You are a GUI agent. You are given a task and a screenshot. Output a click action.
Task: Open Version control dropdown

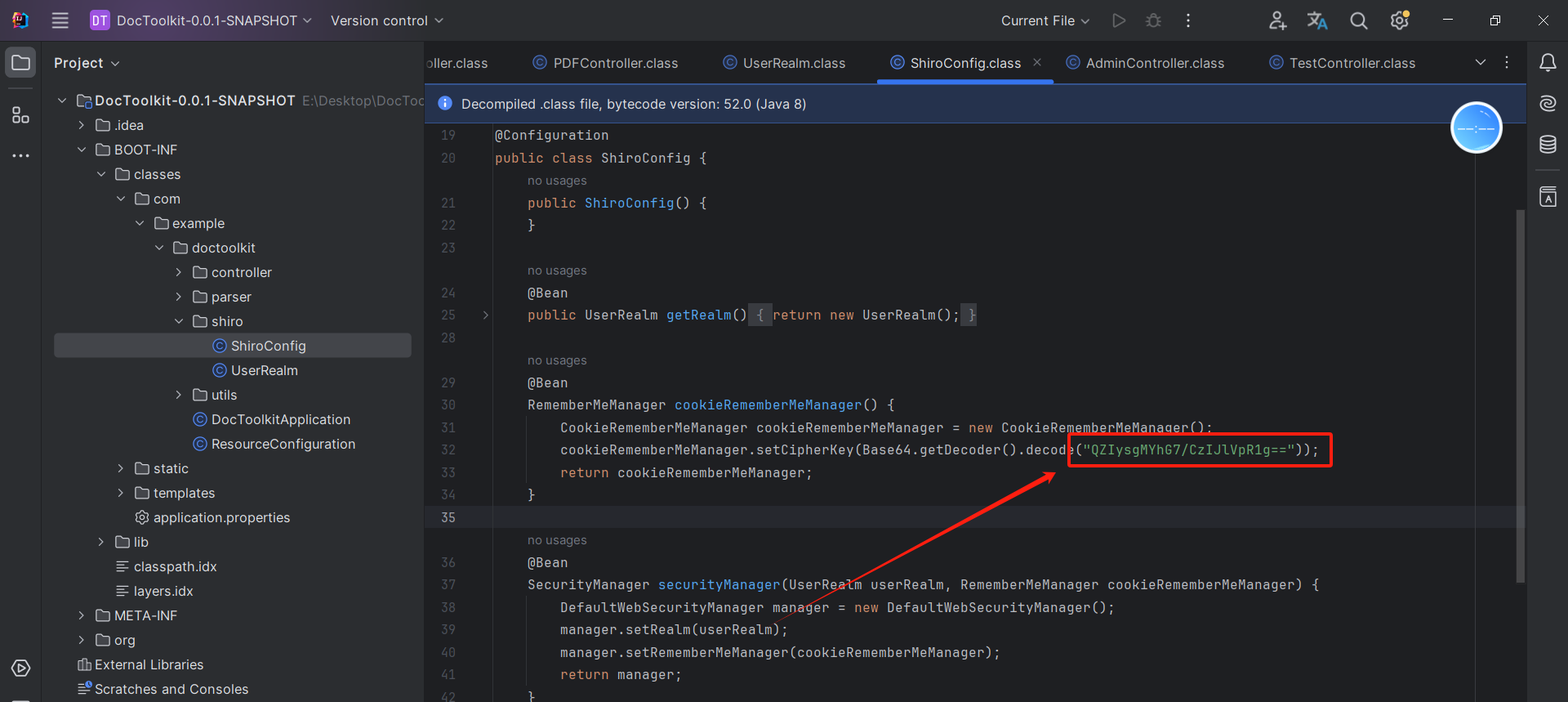click(386, 20)
